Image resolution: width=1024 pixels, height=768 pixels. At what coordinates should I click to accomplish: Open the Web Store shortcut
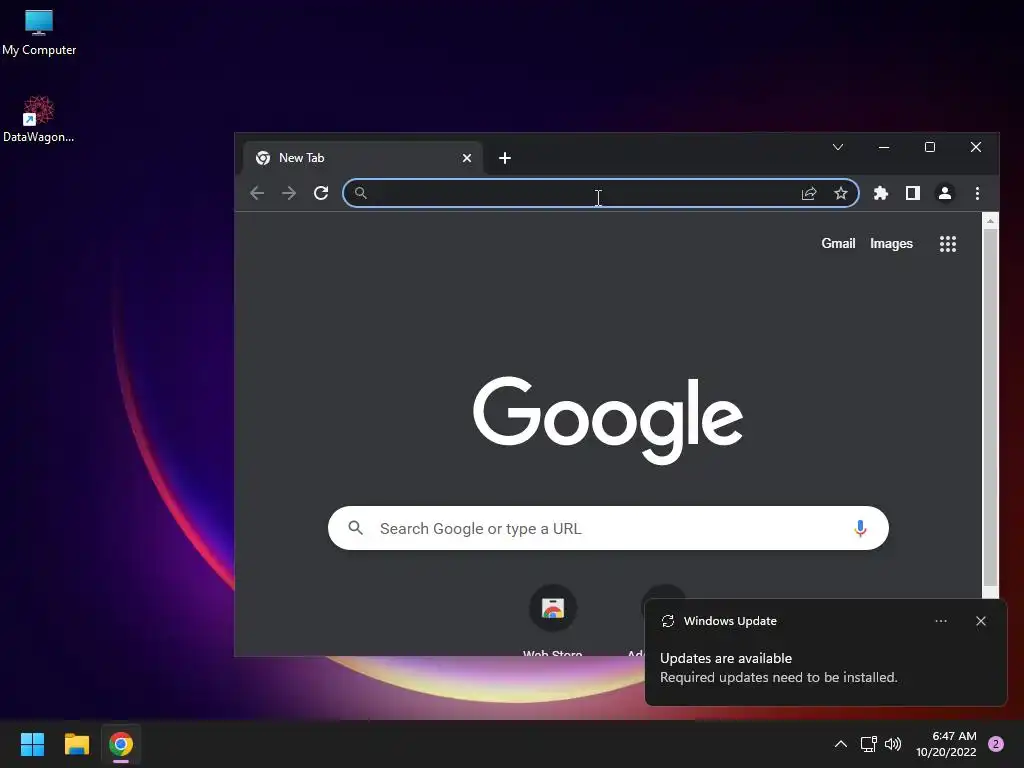coord(552,620)
